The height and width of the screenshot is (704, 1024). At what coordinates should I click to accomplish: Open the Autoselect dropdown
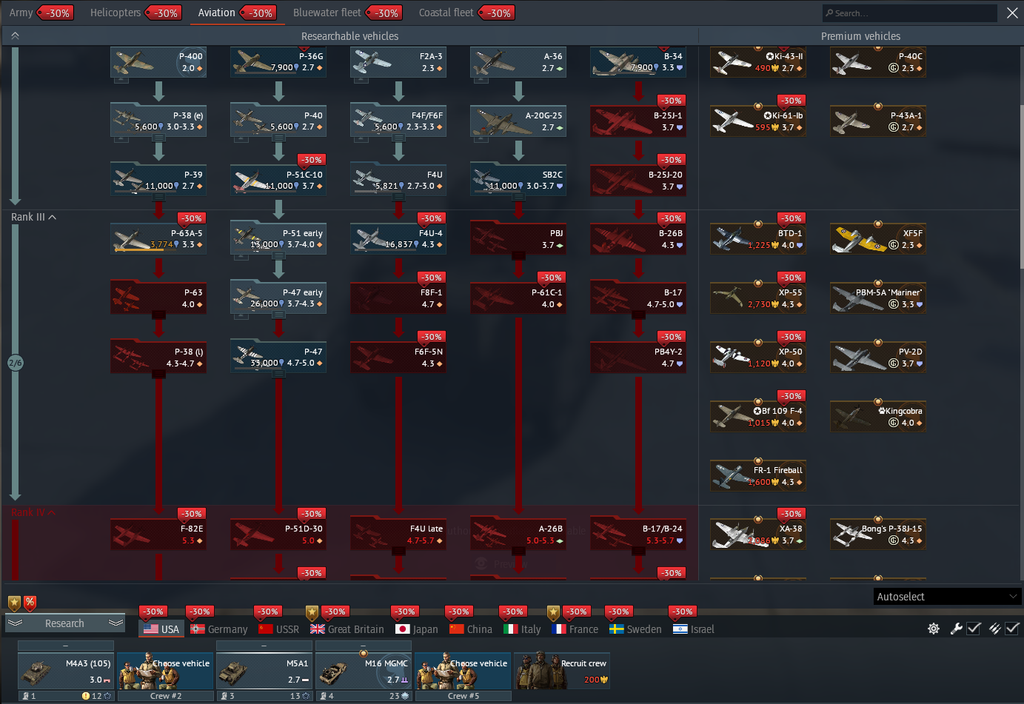[946, 596]
